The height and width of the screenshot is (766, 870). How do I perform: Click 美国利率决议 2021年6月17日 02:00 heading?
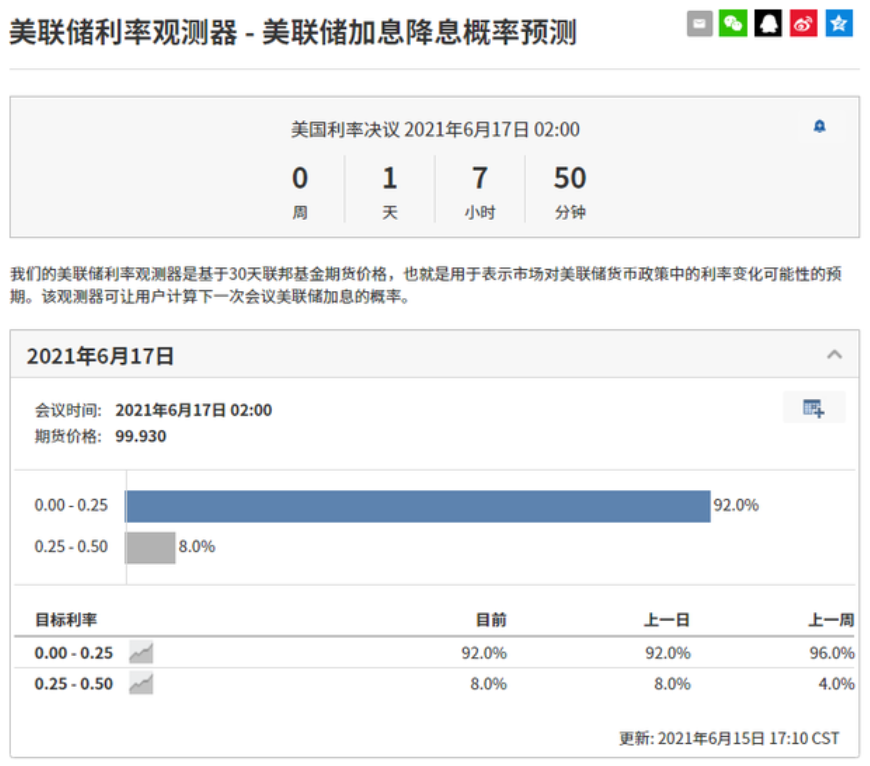pos(436,130)
